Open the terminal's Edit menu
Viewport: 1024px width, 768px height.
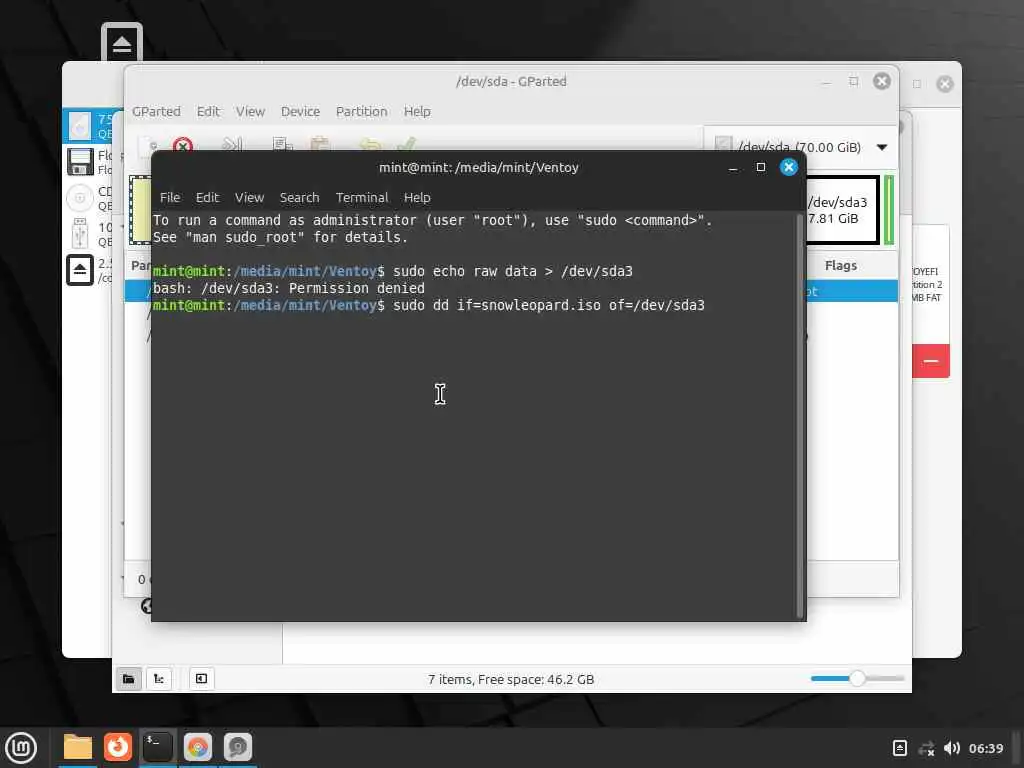click(x=207, y=197)
